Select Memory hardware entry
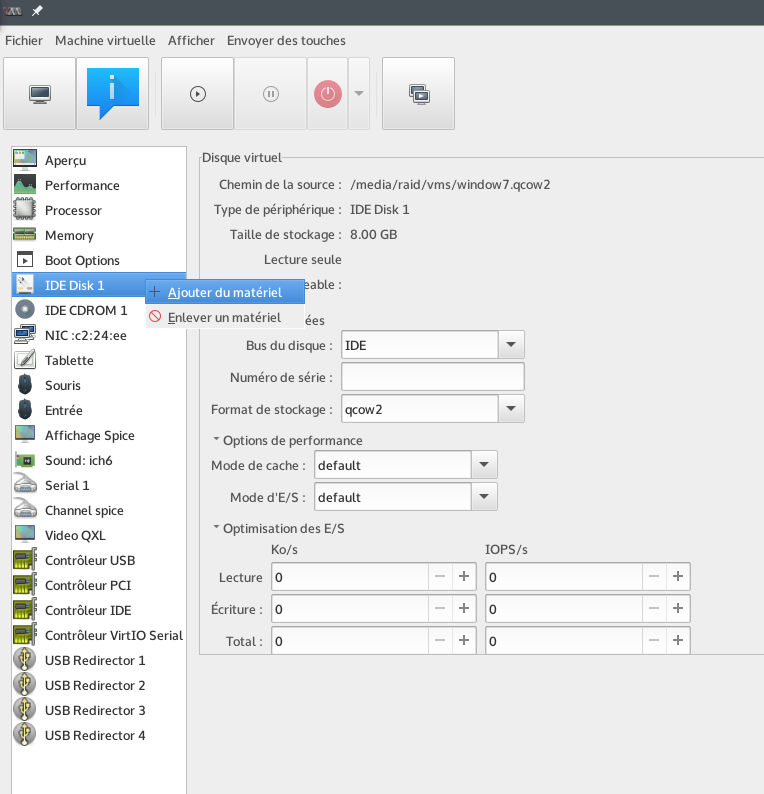764x794 pixels. point(99,235)
